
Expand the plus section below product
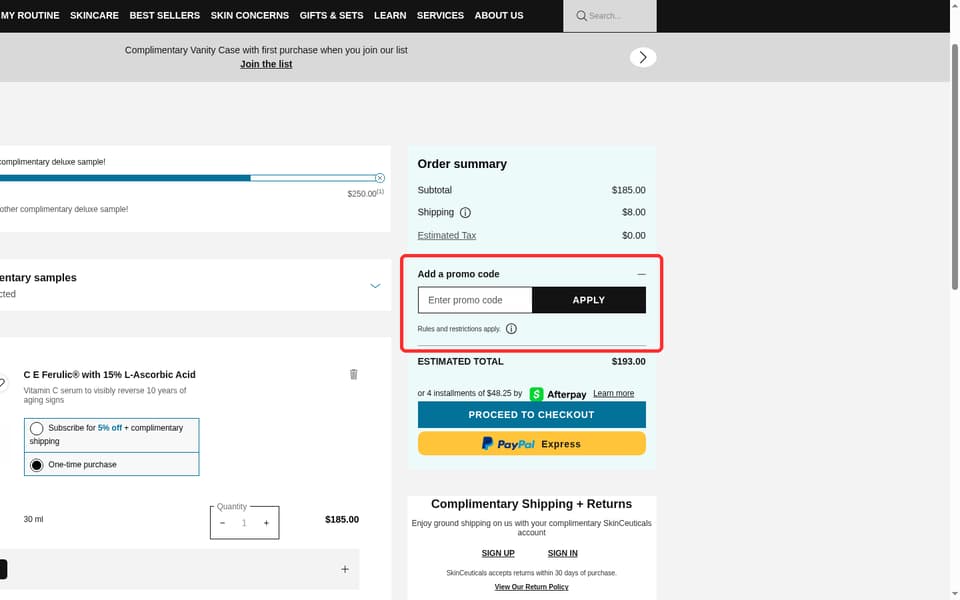tap(345, 569)
